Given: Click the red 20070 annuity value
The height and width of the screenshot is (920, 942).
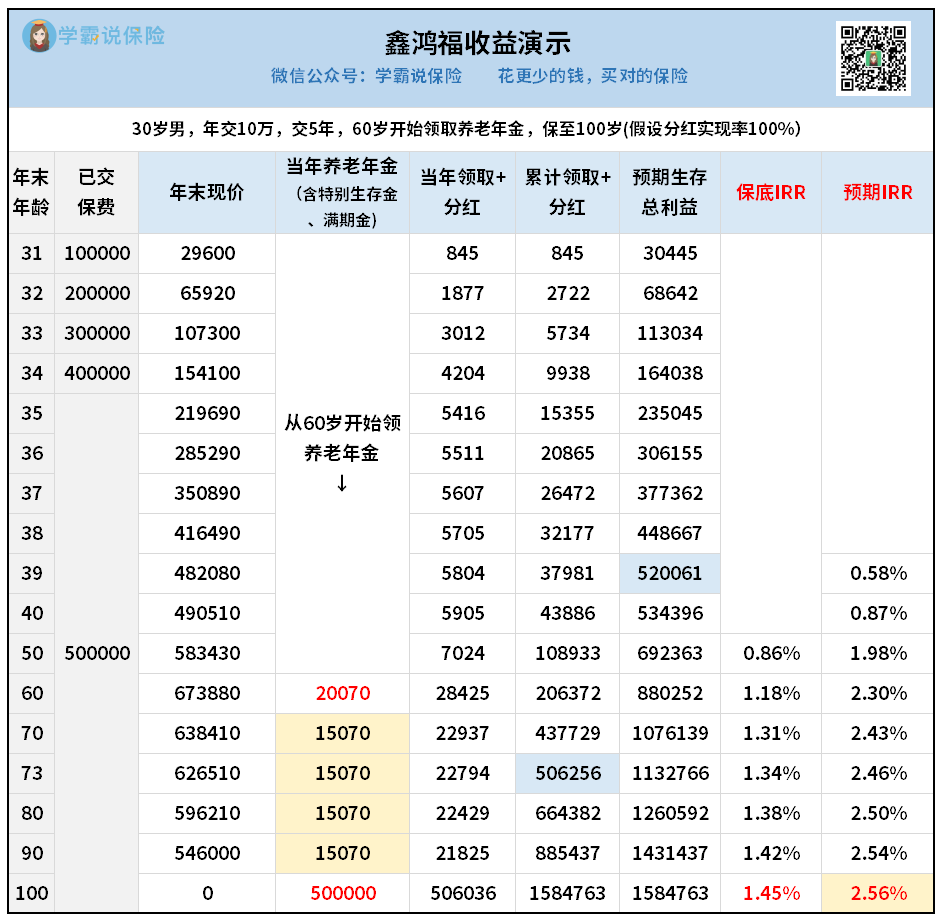Looking at the screenshot, I should click(x=342, y=693).
